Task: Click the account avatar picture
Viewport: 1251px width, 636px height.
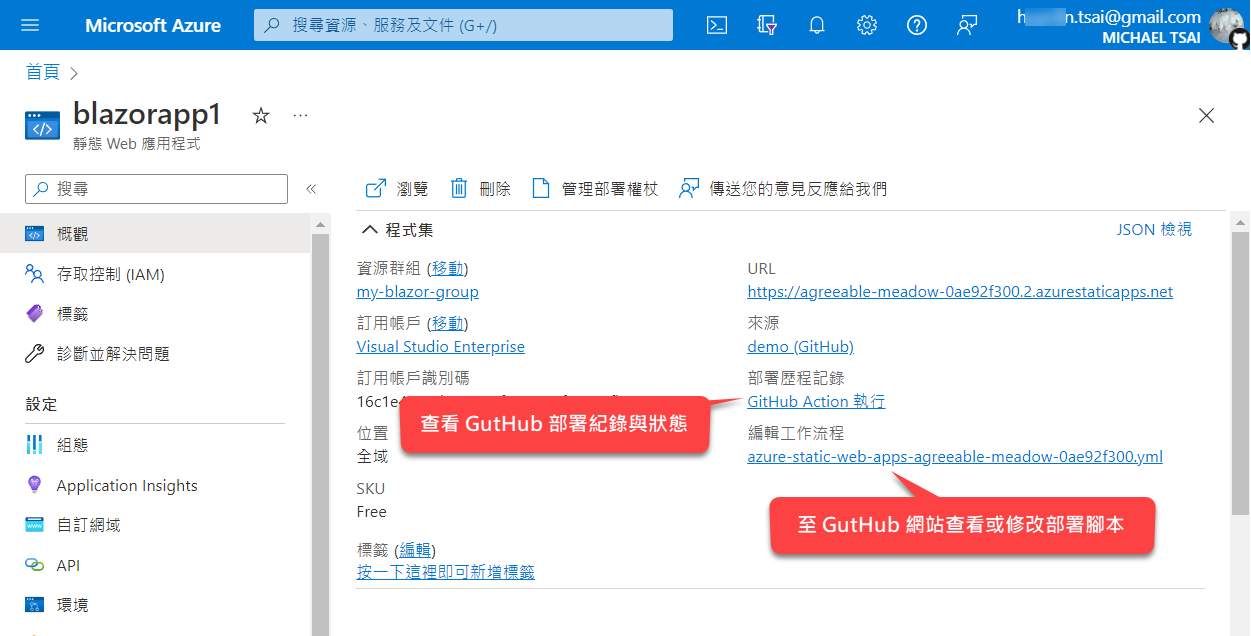Action: click(x=1228, y=27)
